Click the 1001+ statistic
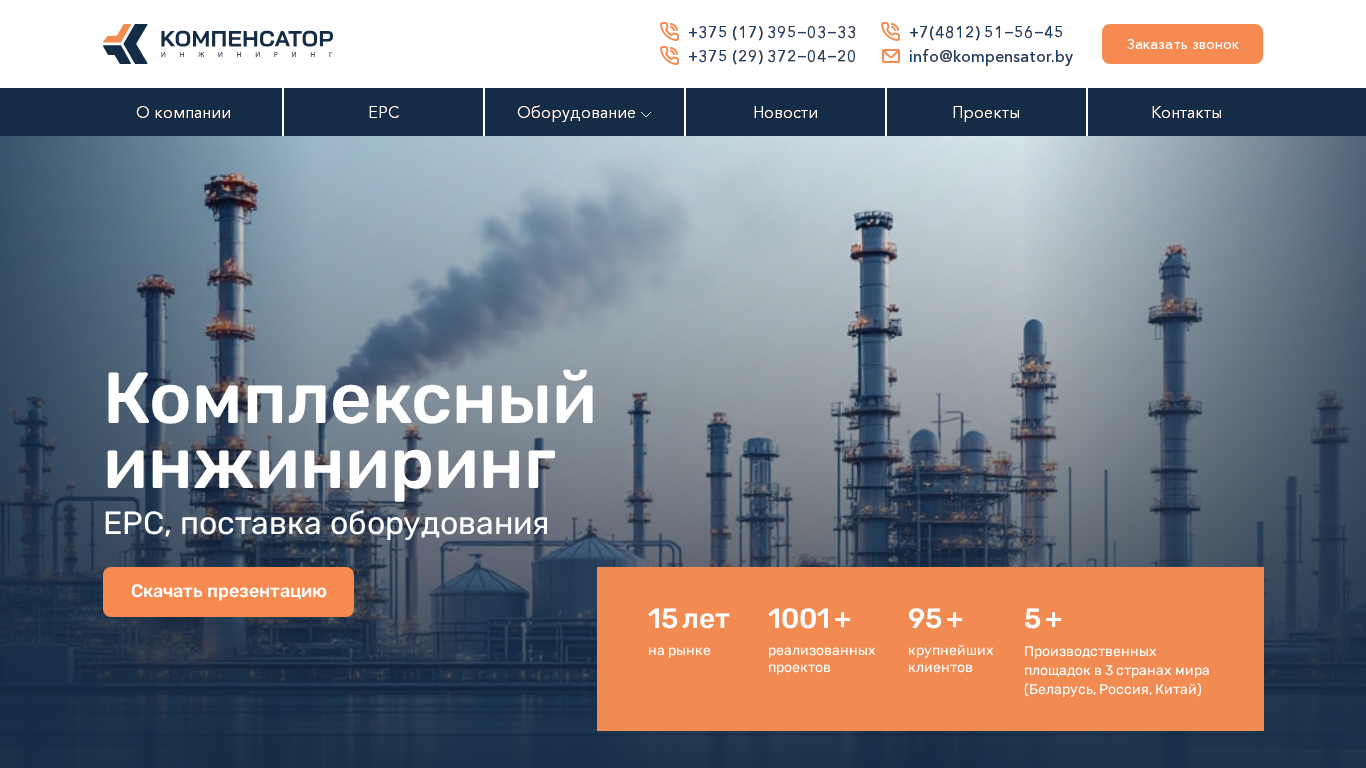Screen dimensions: 1366x768 [810, 619]
